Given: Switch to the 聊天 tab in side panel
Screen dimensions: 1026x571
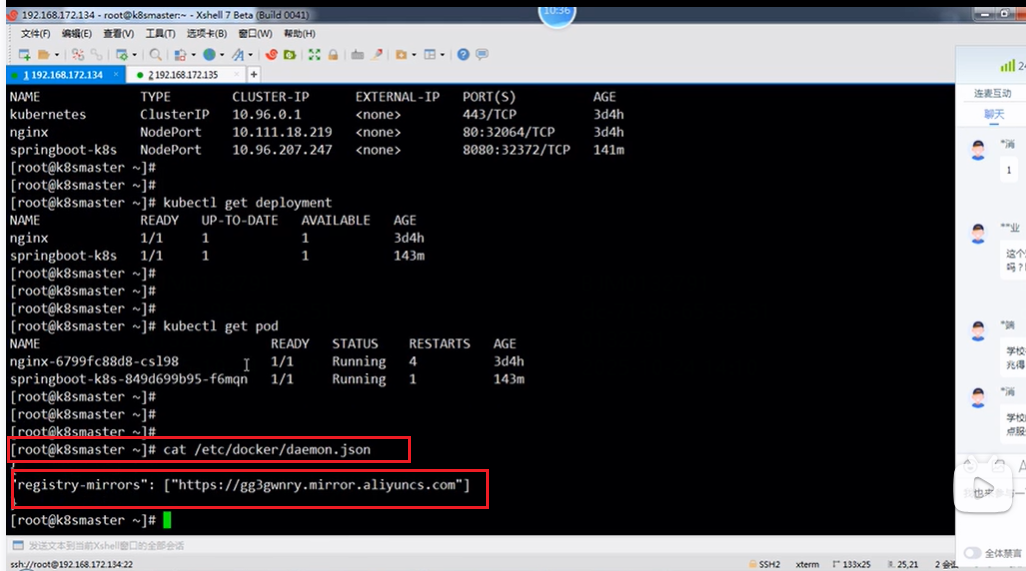Looking at the screenshot, I should click(994, 114).
